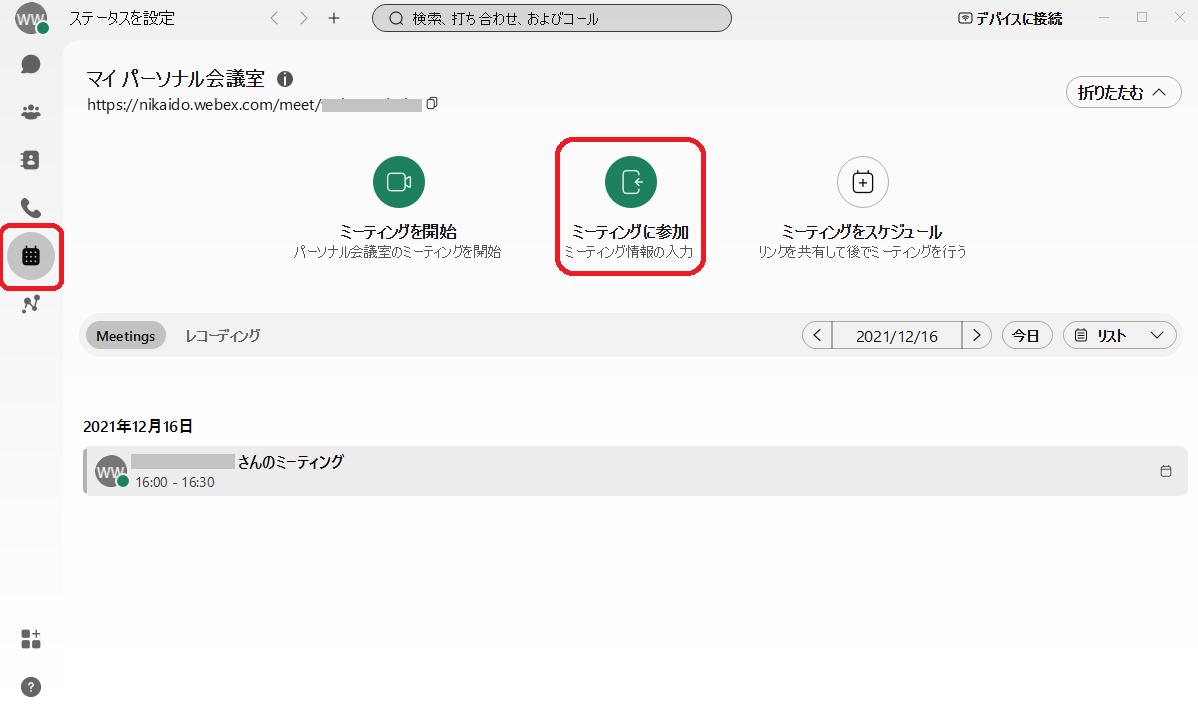The height and width of the screenshot is (715, 1198).
Task: Click the WW profile avatar at top
Action: [31, 18]
